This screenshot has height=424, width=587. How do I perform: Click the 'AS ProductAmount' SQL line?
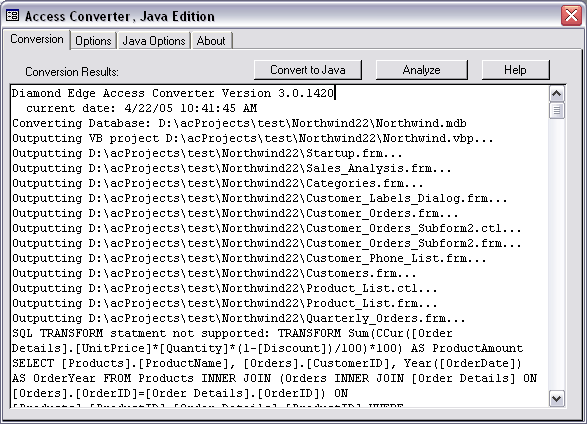(267, 348)
